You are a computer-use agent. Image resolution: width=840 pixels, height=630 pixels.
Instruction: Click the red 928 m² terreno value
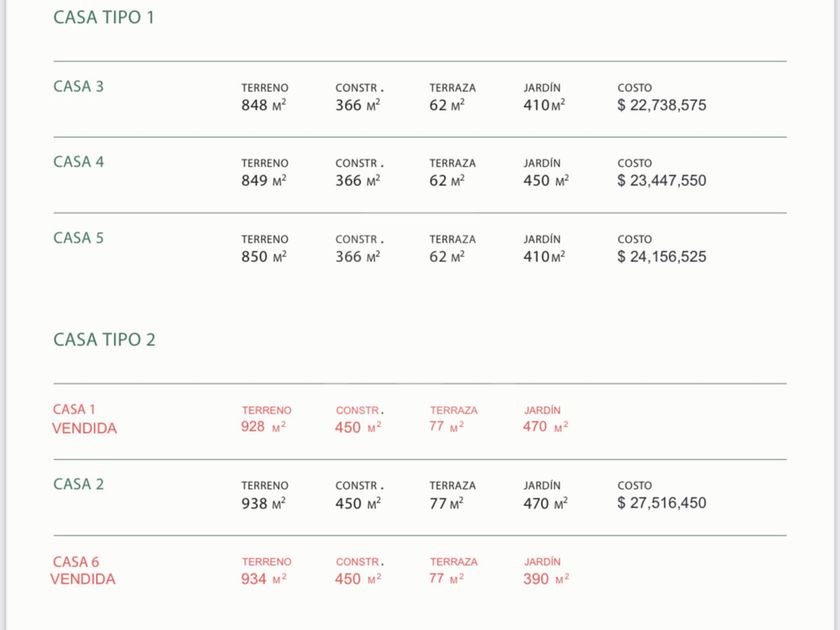(x=263, y=427)
